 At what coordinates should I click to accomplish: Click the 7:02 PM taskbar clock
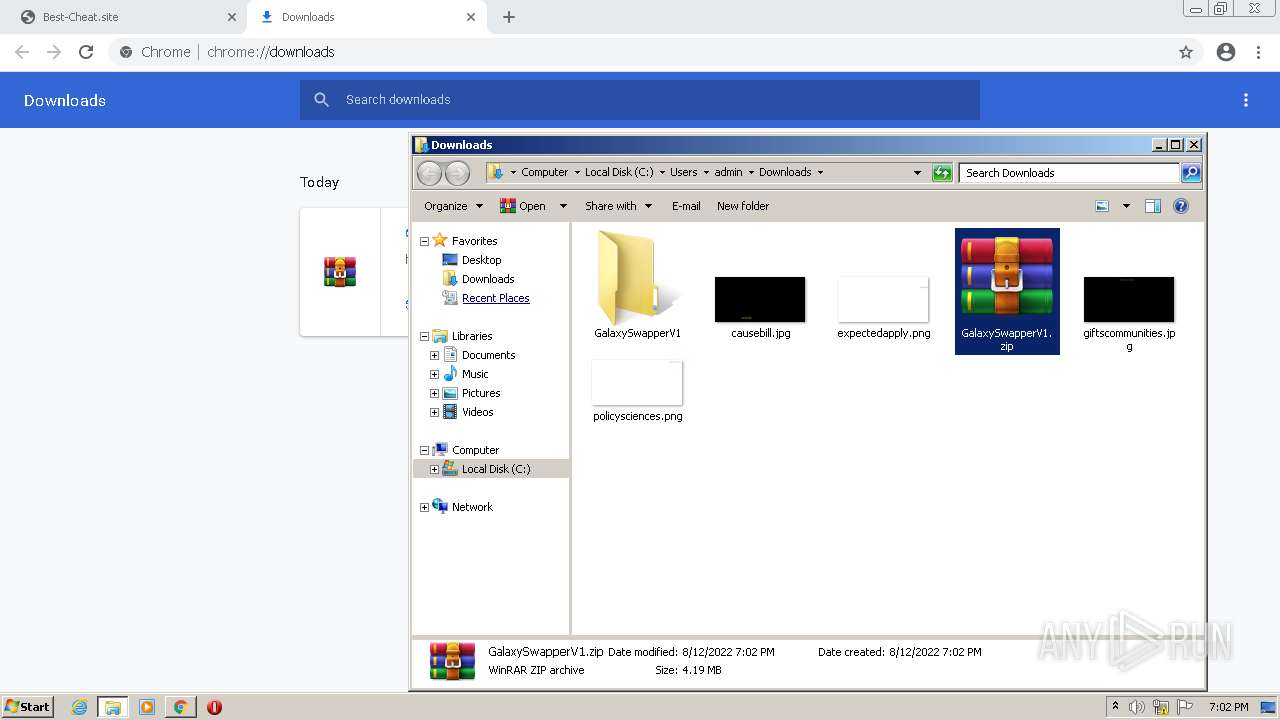[1228, 707]
